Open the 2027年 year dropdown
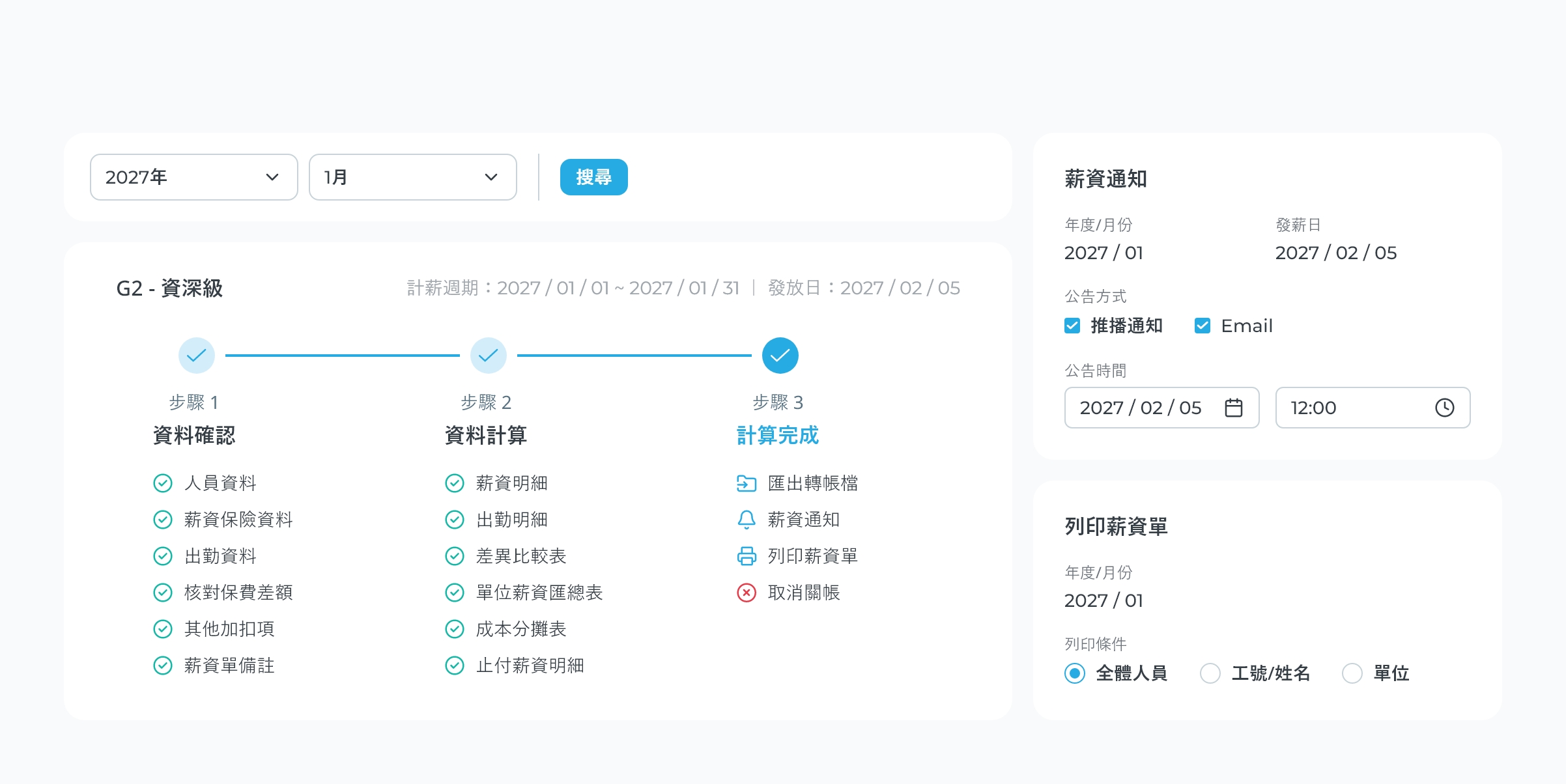The image size is (1566, 784). (x=194, y=177)
